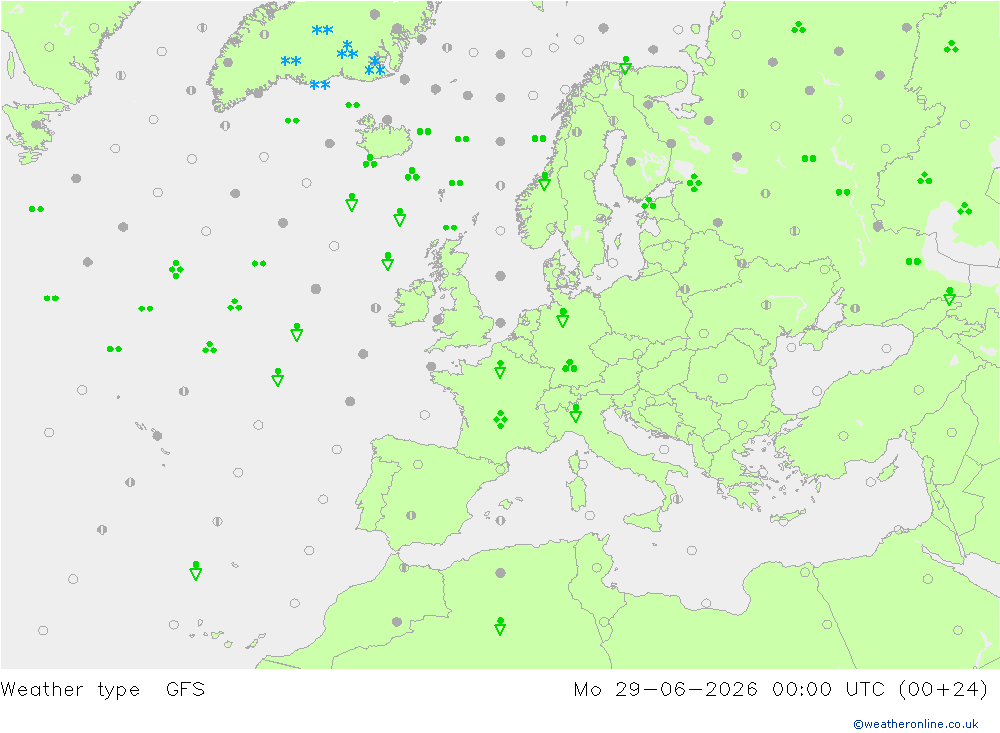Image resolution: width=1000 pixels, height=733 pixels.
Task: Select the clear-sky circle in northern Spain
Action: (x=418, y=464)
